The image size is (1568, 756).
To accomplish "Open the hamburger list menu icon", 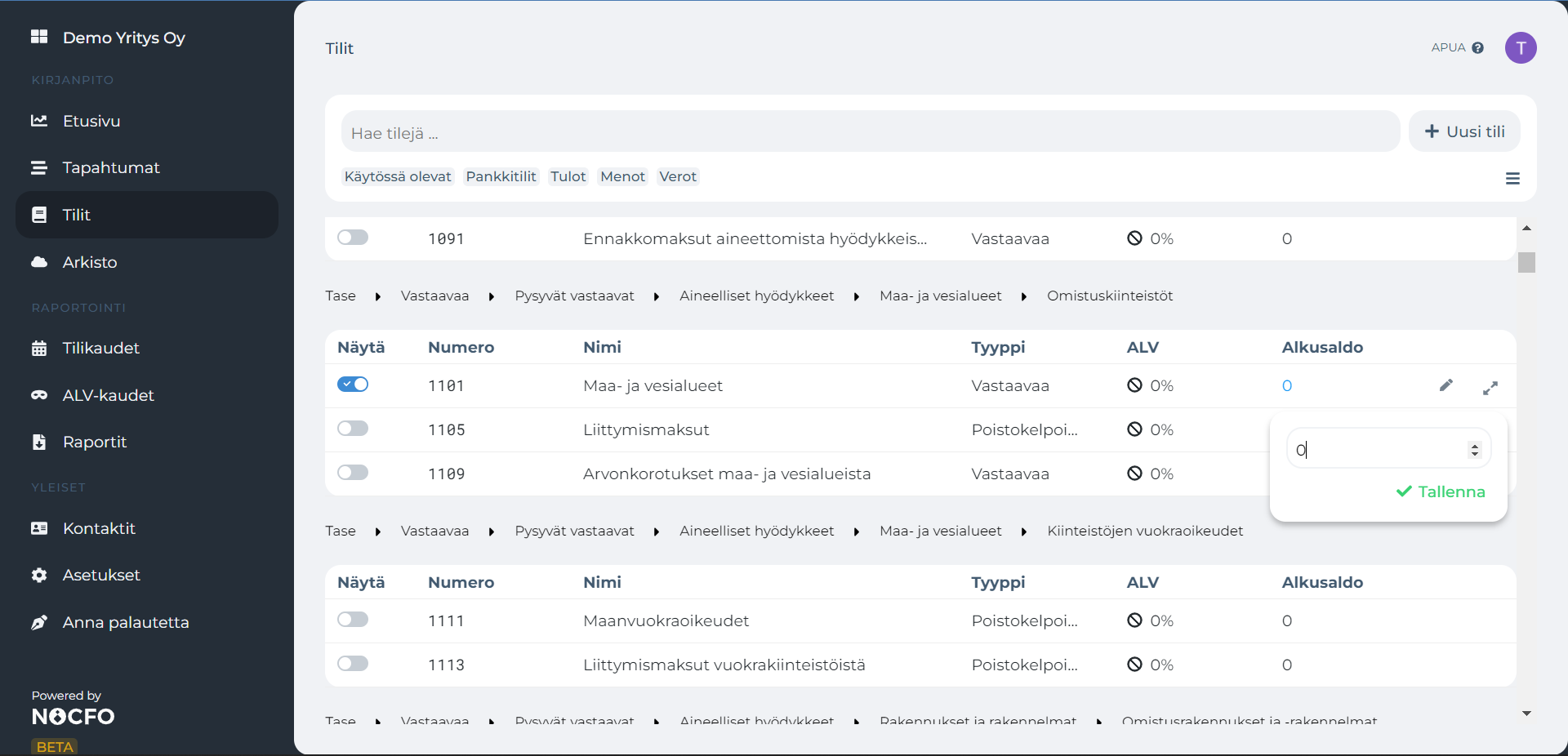I will pos(1512,178).
